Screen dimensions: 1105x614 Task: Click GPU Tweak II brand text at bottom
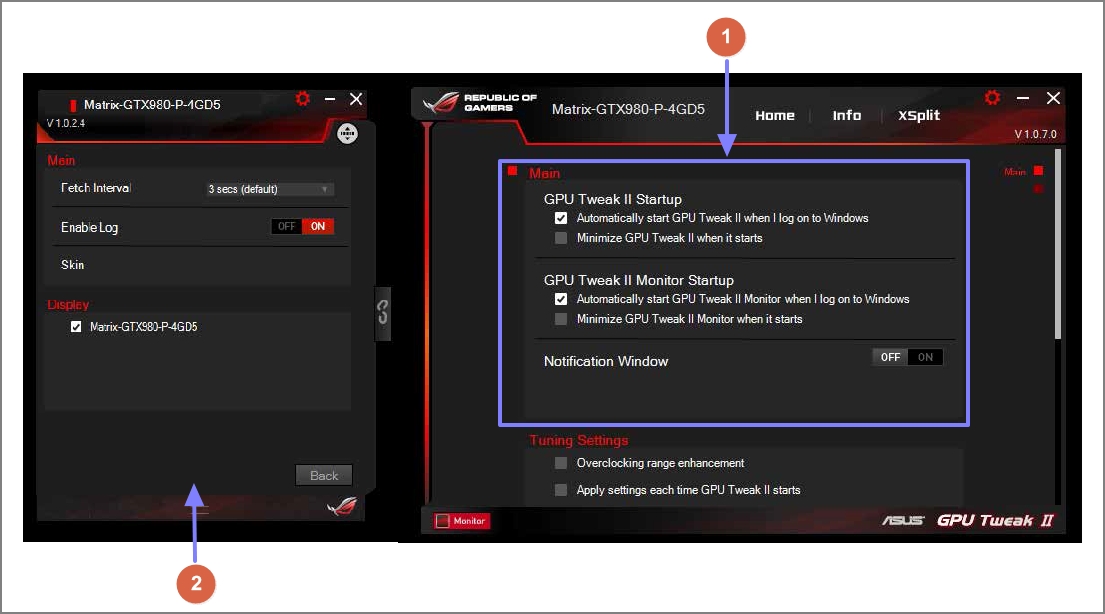coord(994,521)
